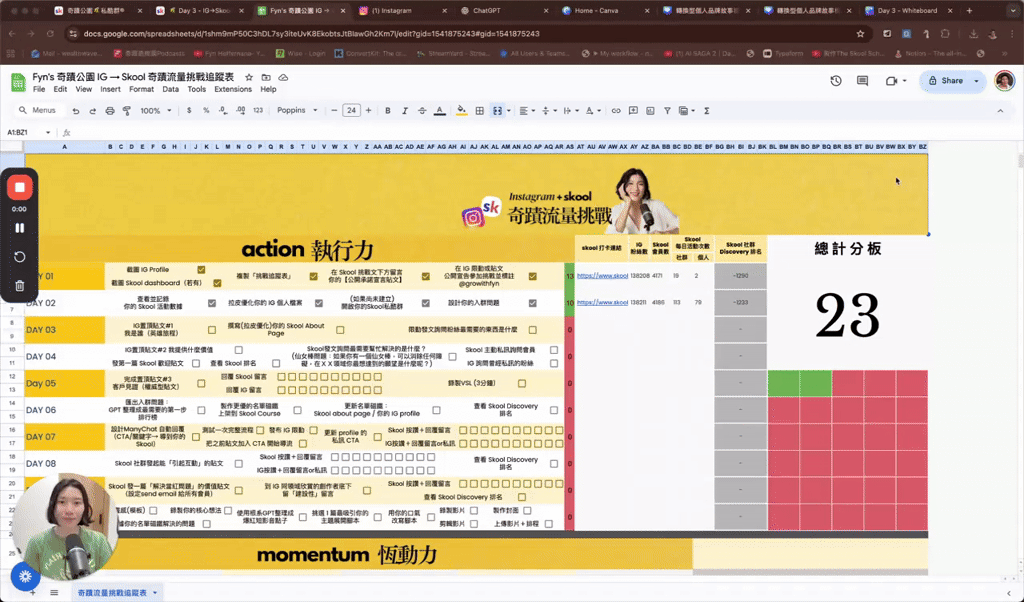Viewport: 1024px width, 602px height.
Task: Click the Share button
Action: (946, 81)
